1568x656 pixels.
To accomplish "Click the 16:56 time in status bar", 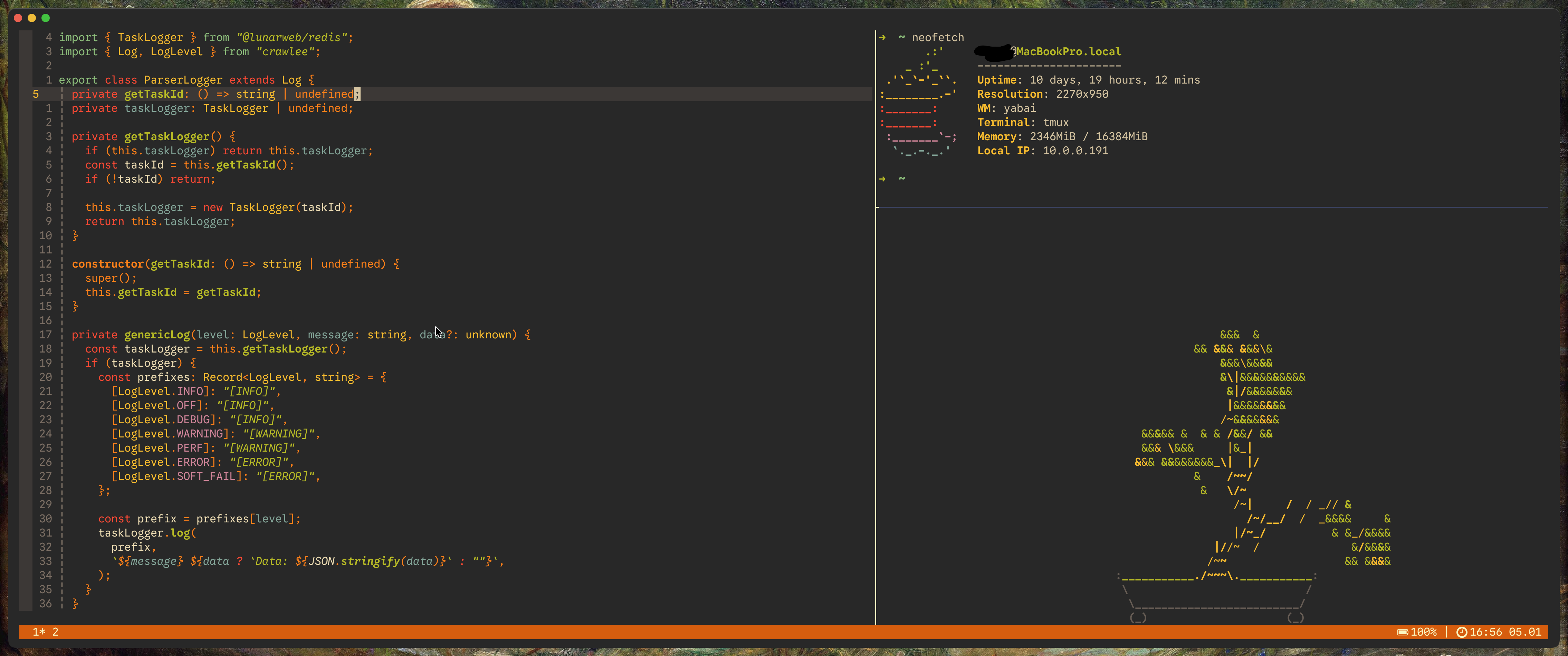I will pyautogui.click(x=1485, y=631).
